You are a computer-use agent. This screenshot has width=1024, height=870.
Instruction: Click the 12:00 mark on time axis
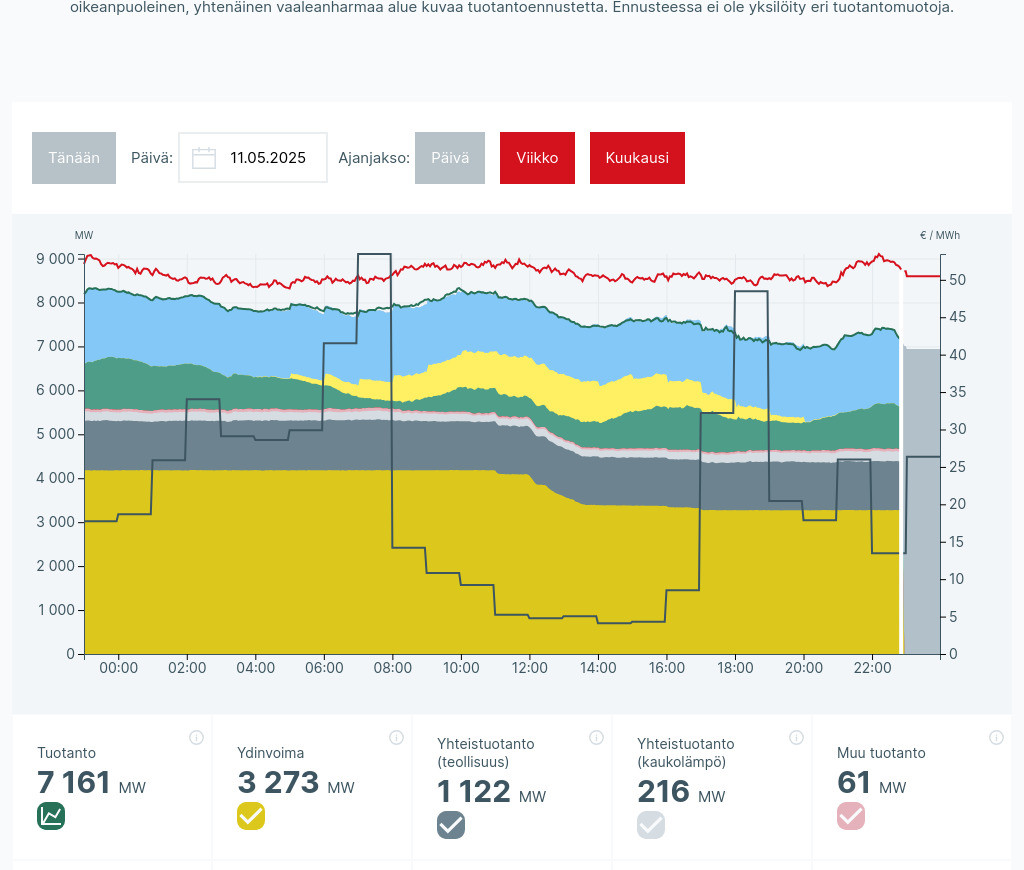point(529,667)
